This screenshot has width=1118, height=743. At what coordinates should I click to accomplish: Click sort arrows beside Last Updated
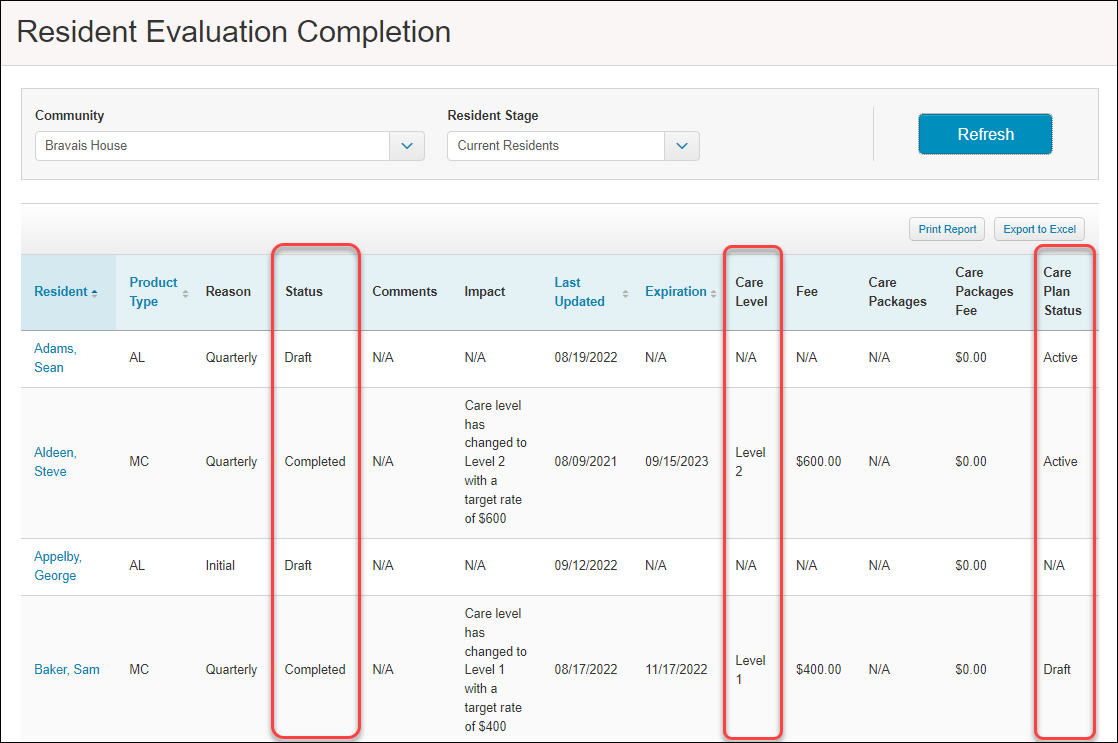click(x=625, y=293)
